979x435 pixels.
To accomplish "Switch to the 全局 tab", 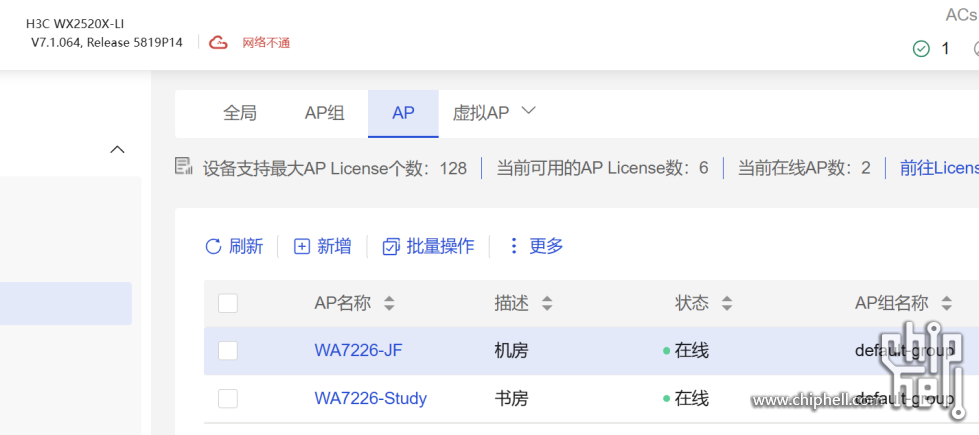I will coord(240,113).
